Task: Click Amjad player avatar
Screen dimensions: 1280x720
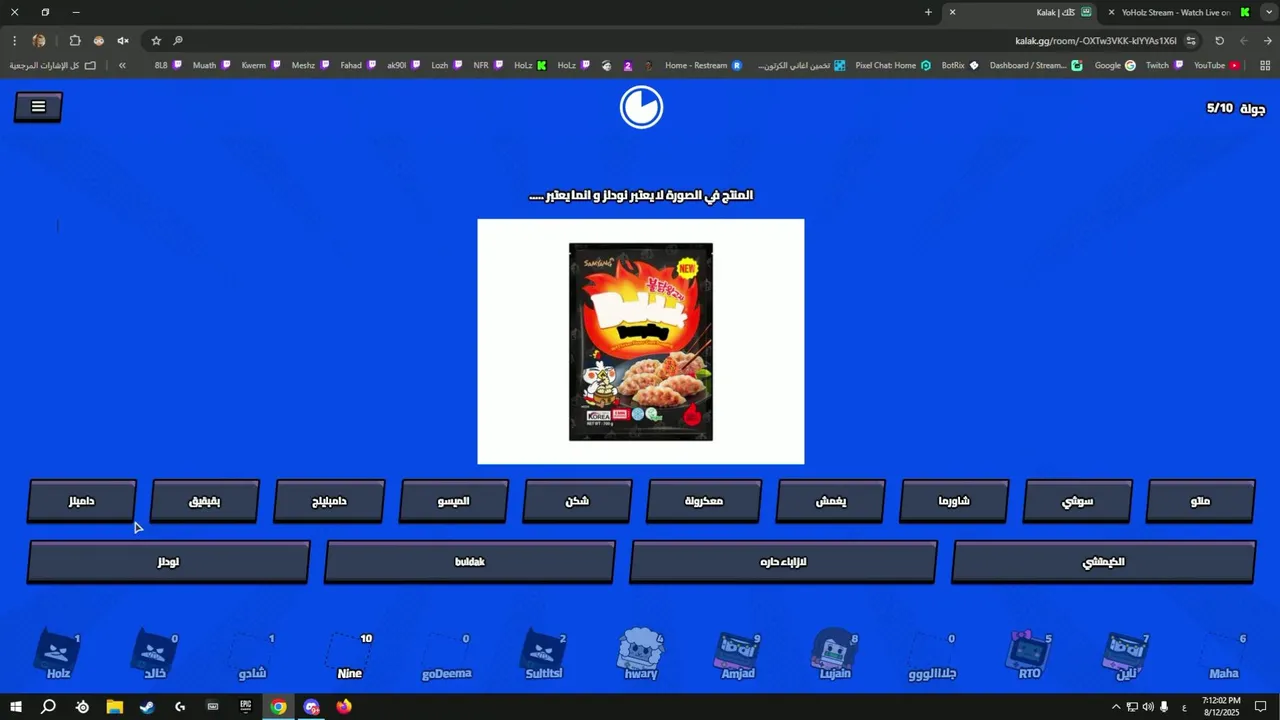Action: click(x=737, y=653)
